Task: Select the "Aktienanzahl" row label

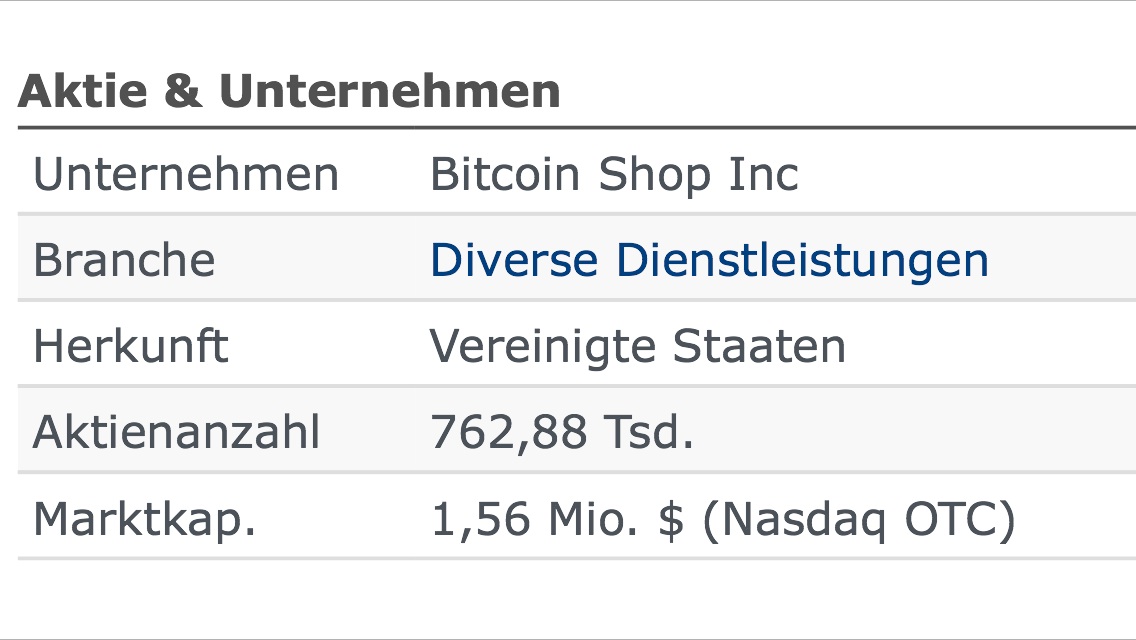Action: click(x=177, y=433)
